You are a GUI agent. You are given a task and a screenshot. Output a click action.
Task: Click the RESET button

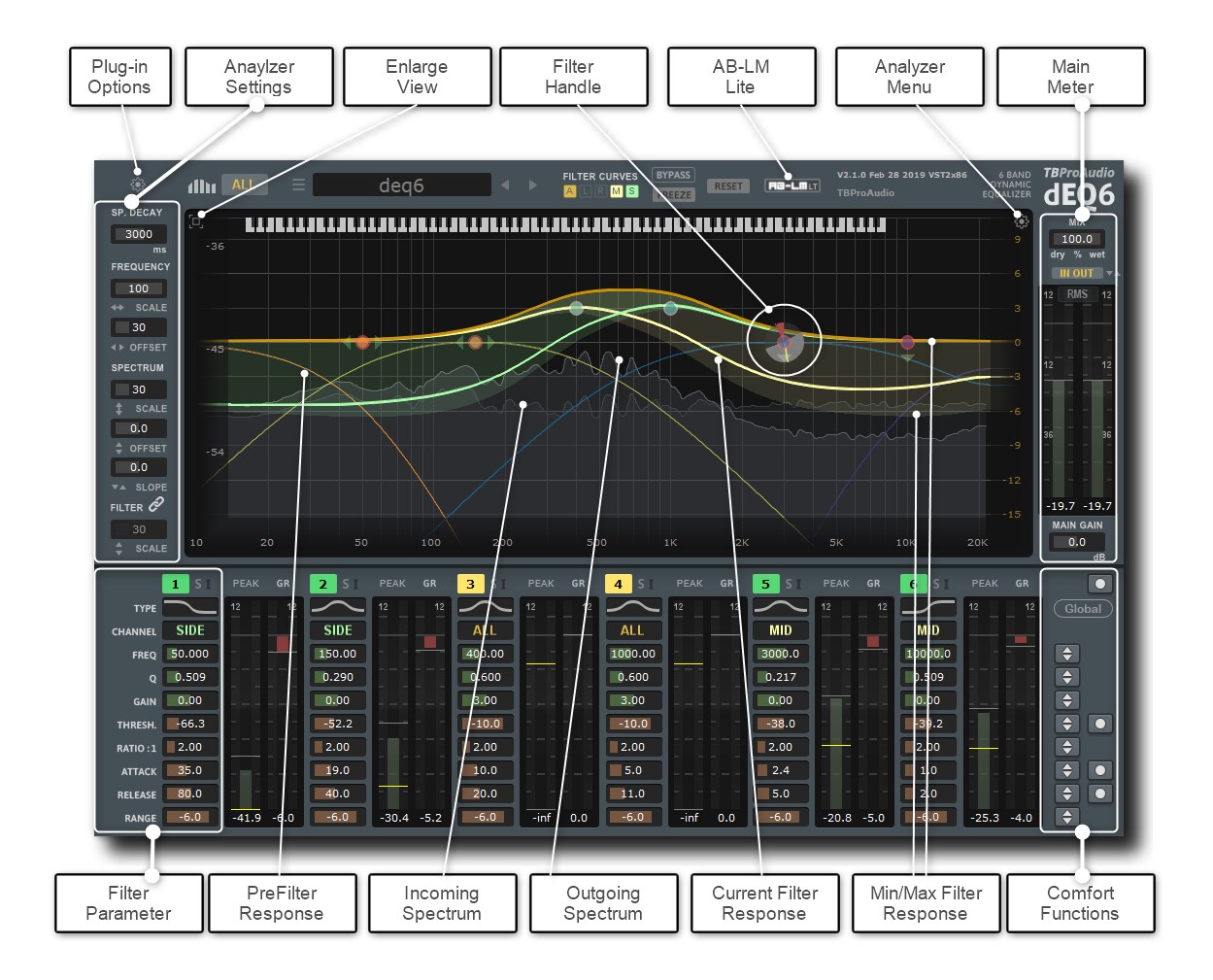728,186
